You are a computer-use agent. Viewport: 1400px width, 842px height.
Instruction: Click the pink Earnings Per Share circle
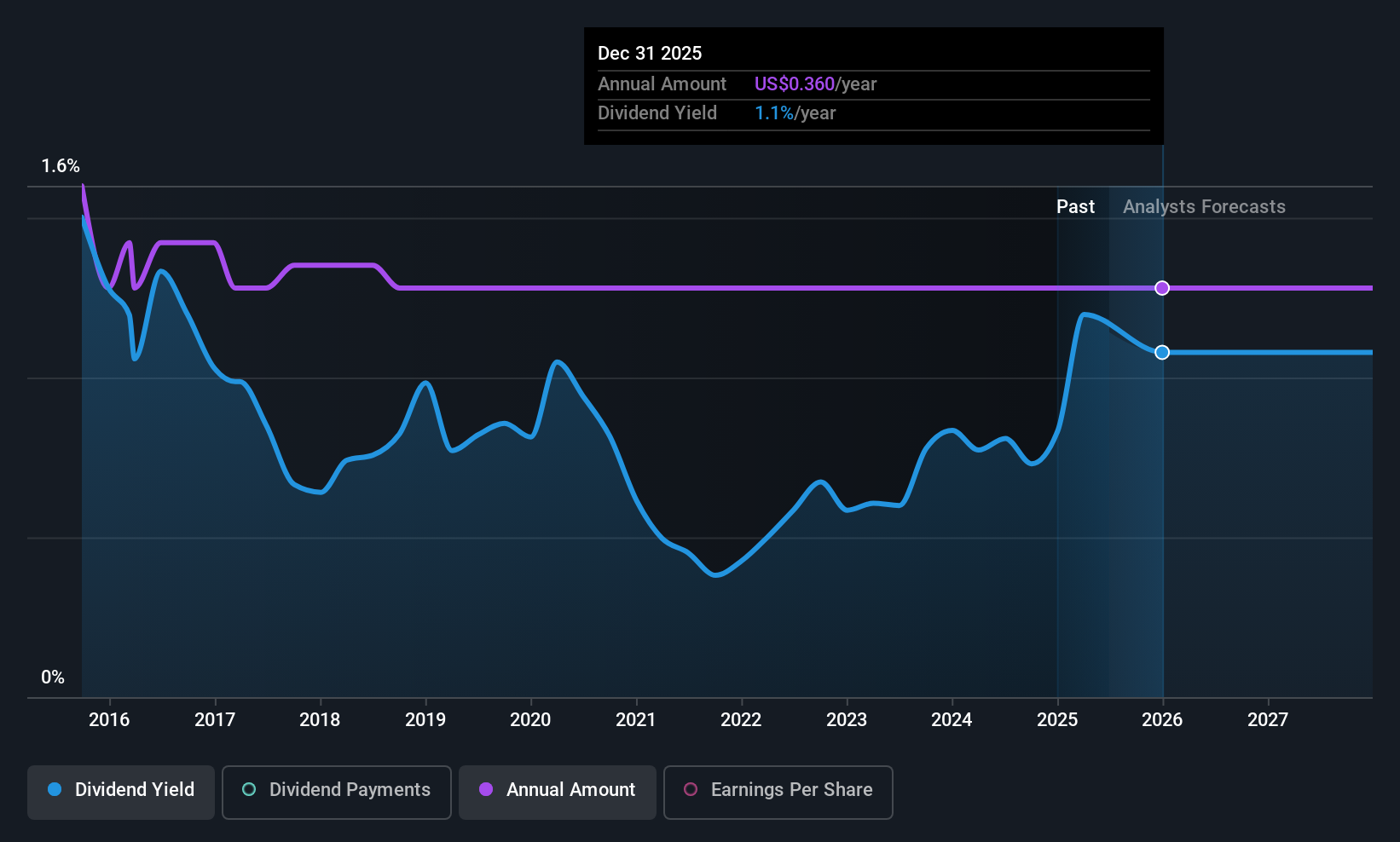pyautogui.click(x=691, y=789)
